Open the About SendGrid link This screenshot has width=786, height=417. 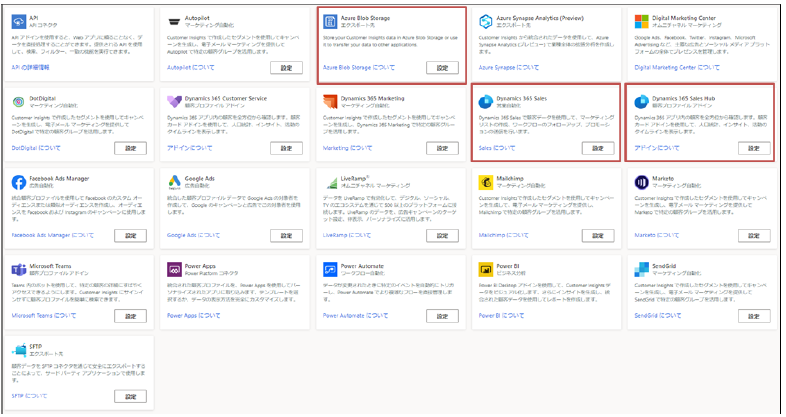[658, 315]
